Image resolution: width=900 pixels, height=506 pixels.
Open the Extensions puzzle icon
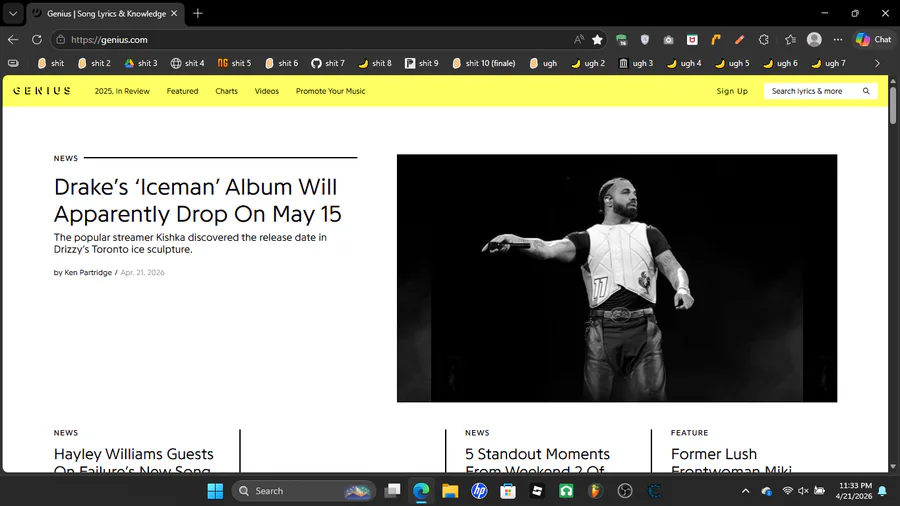pyautogui.click(x=763, y=40)
